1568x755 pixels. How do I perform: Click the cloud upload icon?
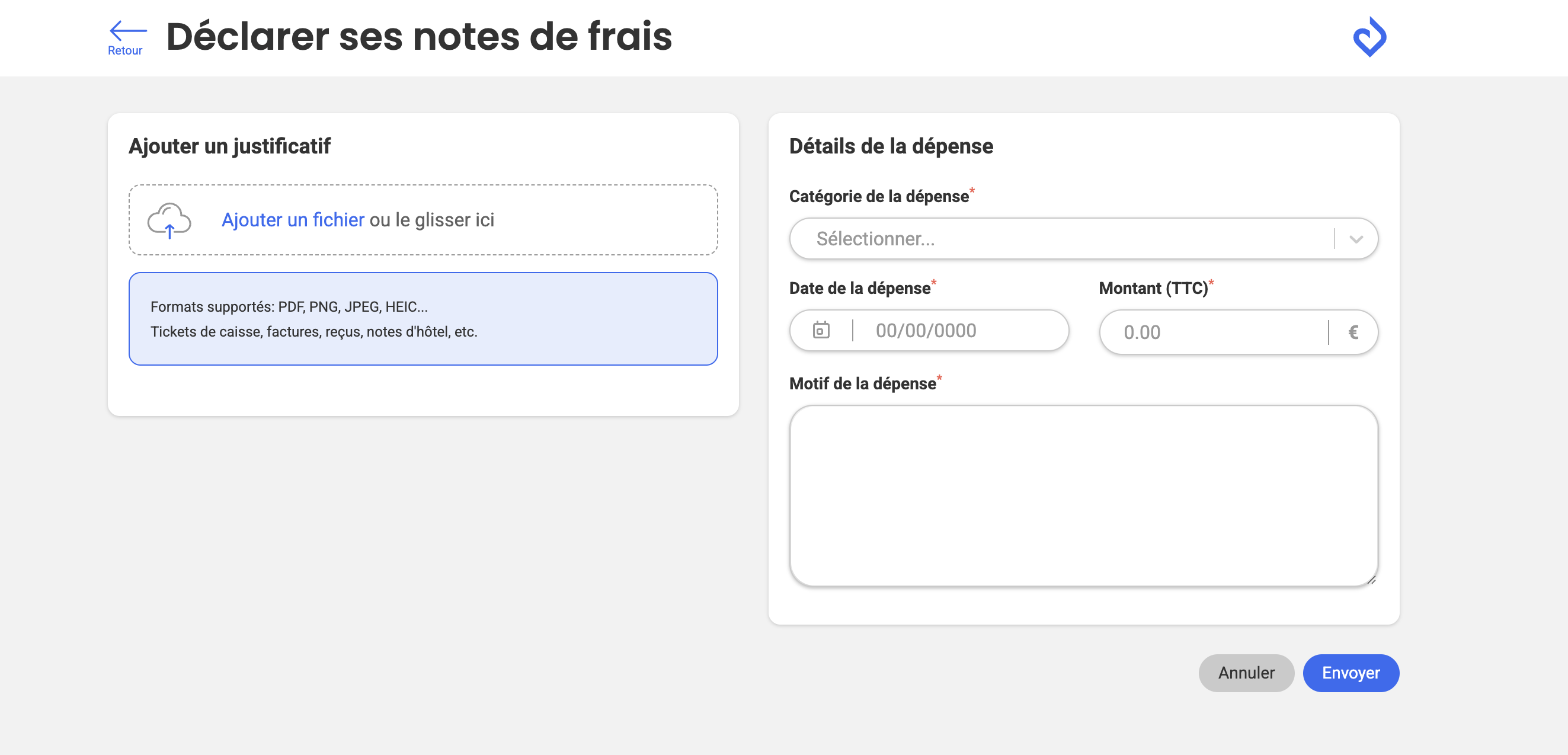(169, 220)
